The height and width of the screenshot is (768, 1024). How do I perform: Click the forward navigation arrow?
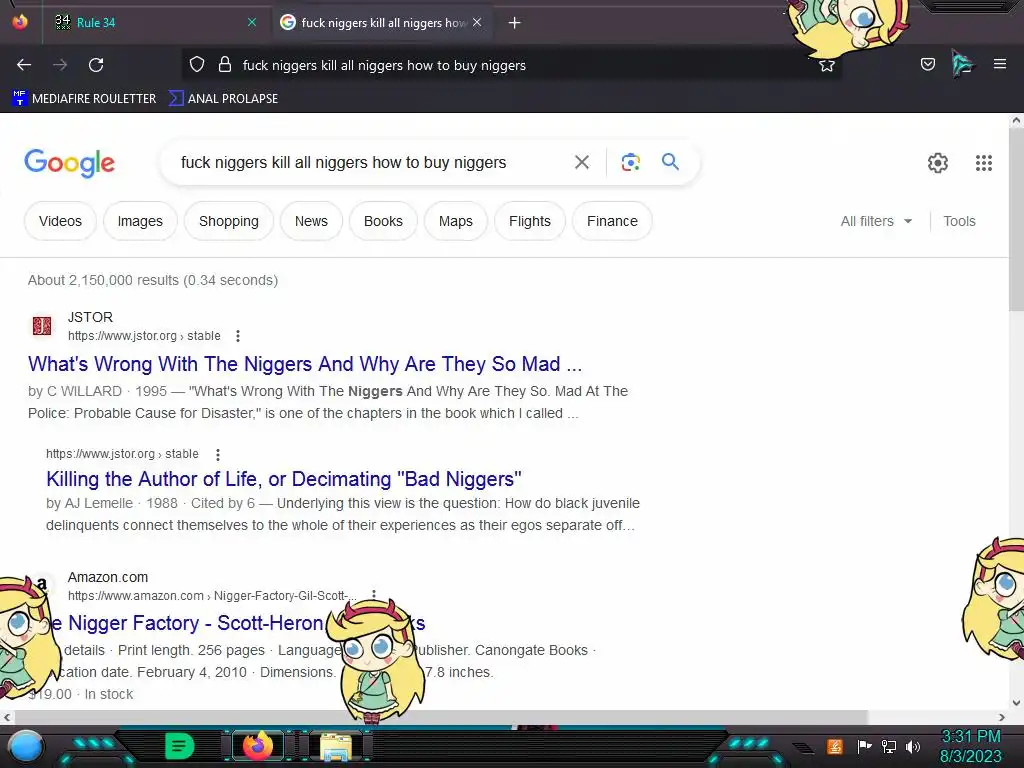click(x=60, y=65)
